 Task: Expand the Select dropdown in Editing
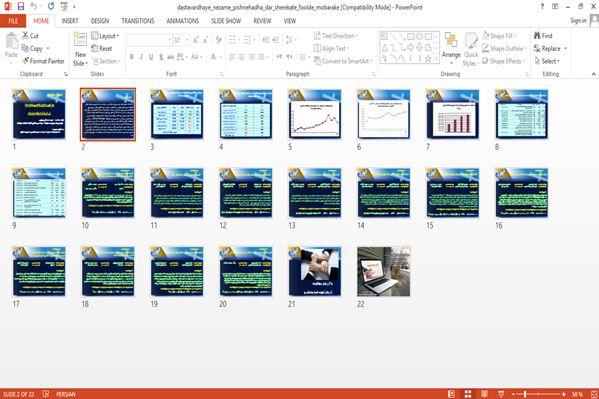click(x=547, y=61)
